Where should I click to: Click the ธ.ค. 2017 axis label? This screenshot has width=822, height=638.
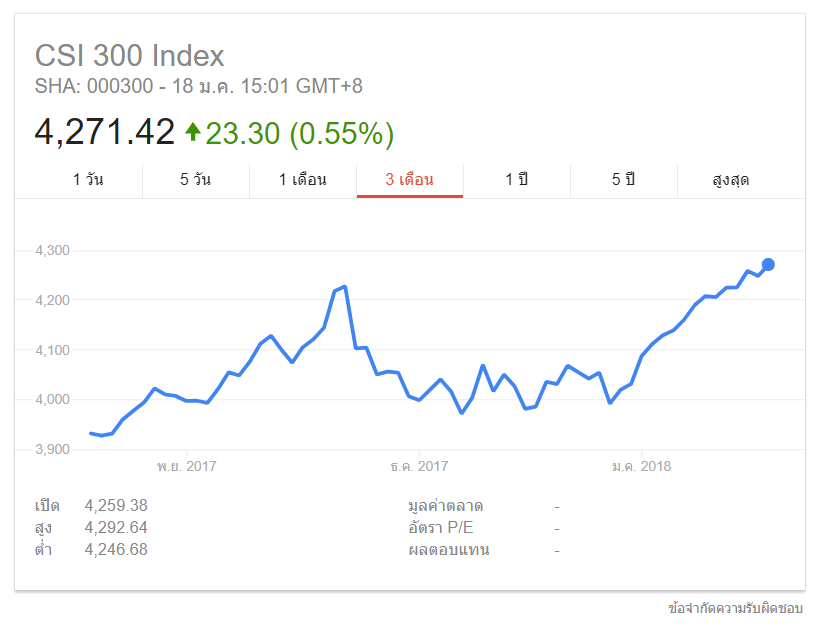point(419,466)
